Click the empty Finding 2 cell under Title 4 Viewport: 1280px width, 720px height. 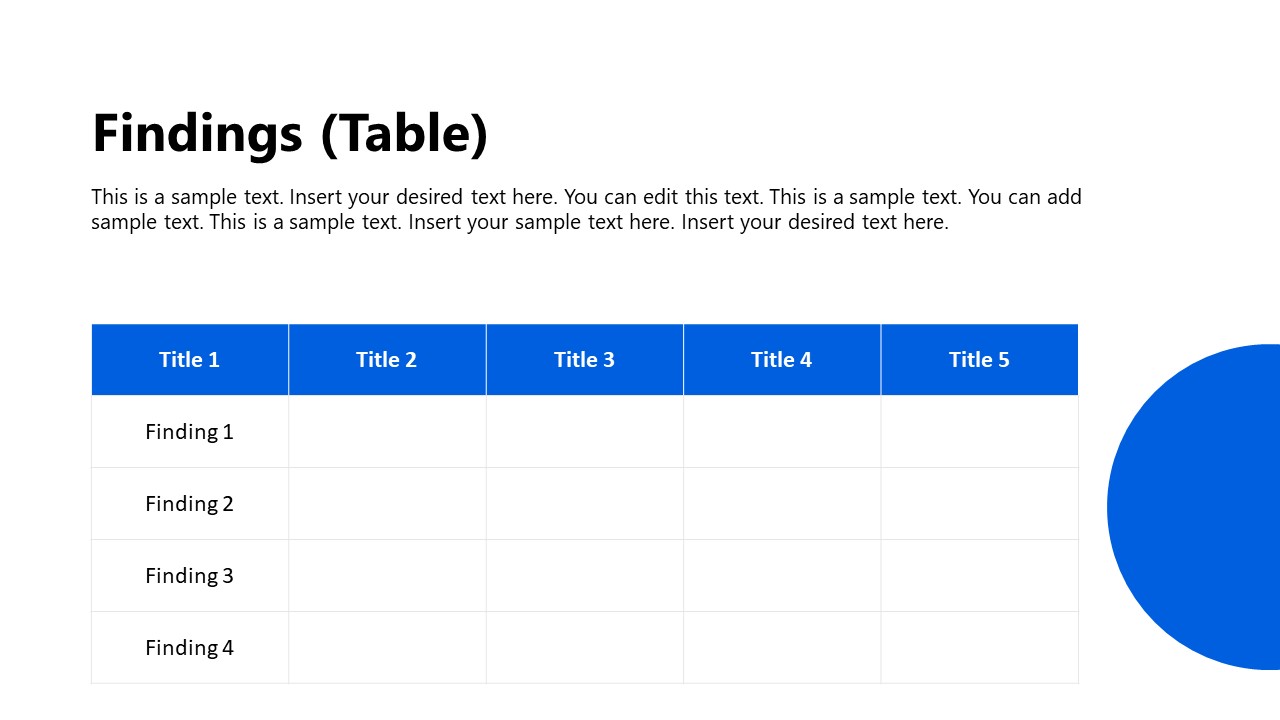[781, 504]
